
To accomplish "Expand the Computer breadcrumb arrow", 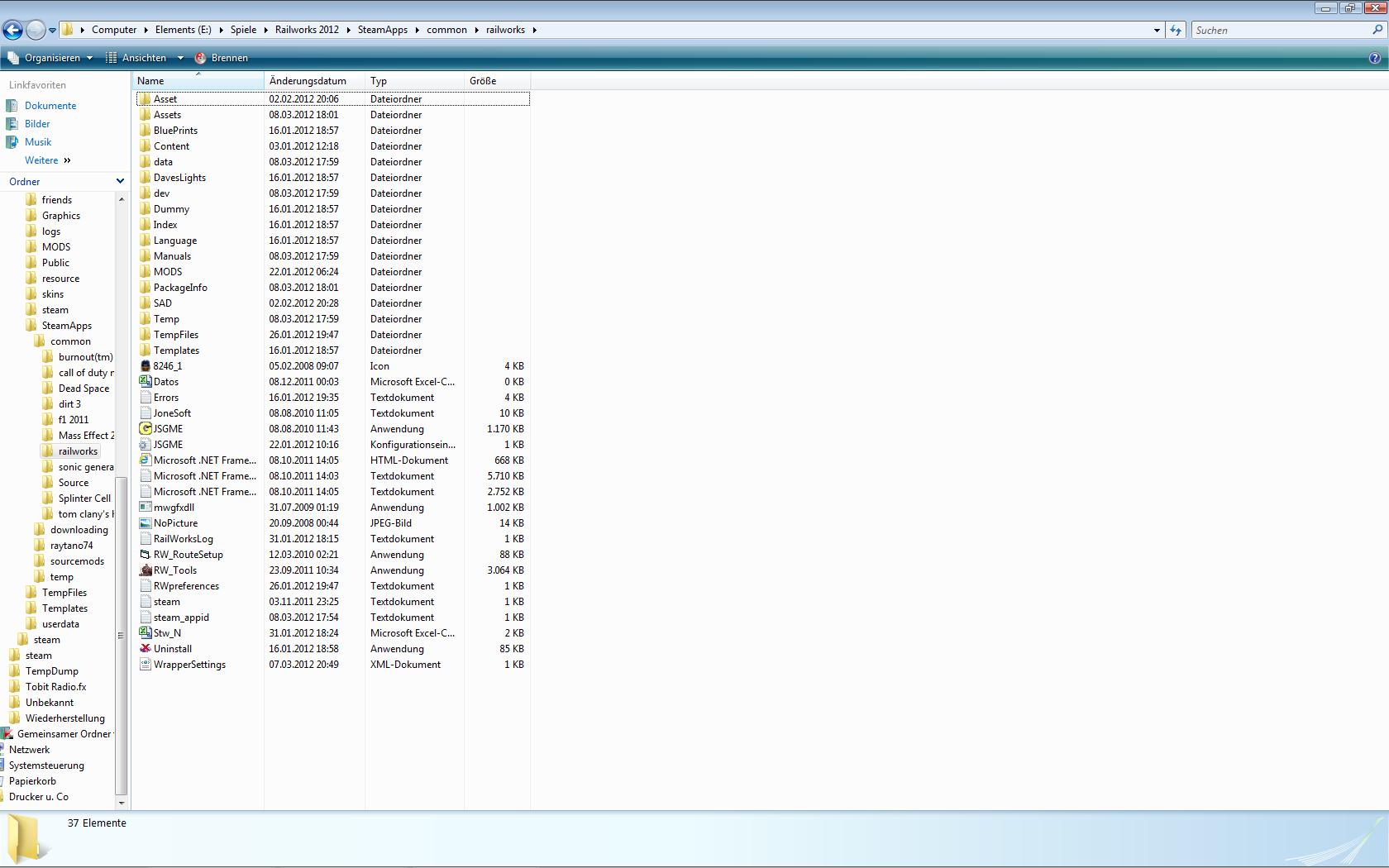I will (x=146, y=30).
